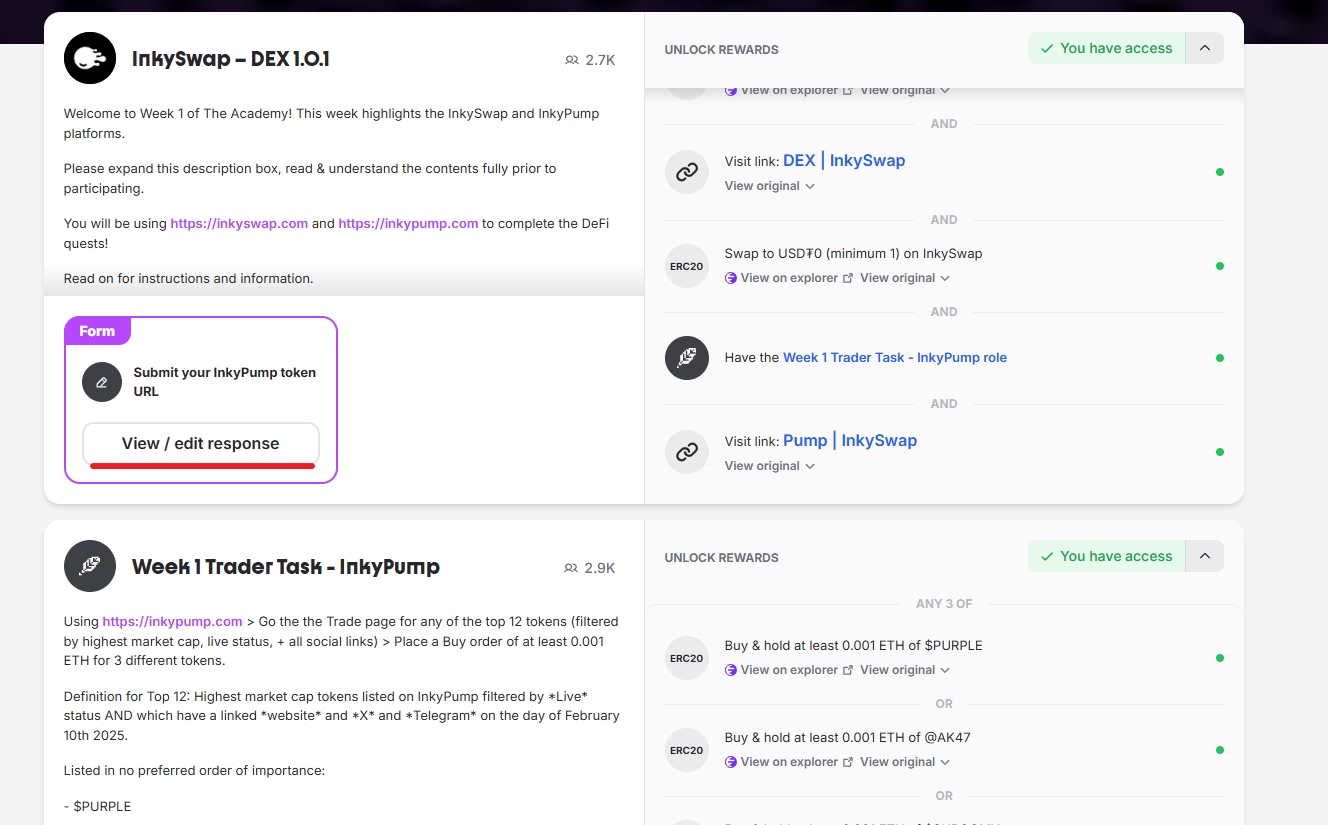Open https://inkypump.com link in the Trader Task description

coord(172,621)
